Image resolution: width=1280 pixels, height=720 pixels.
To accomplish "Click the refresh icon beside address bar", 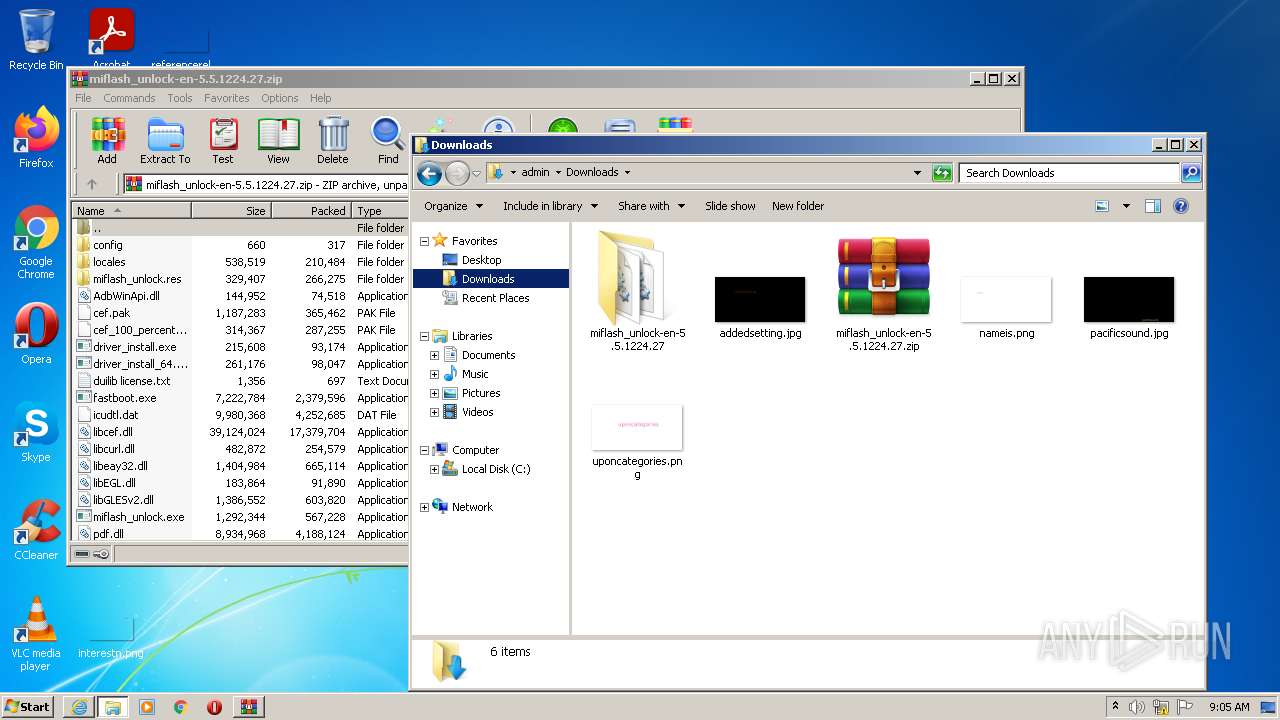I will tap(941, 173).
